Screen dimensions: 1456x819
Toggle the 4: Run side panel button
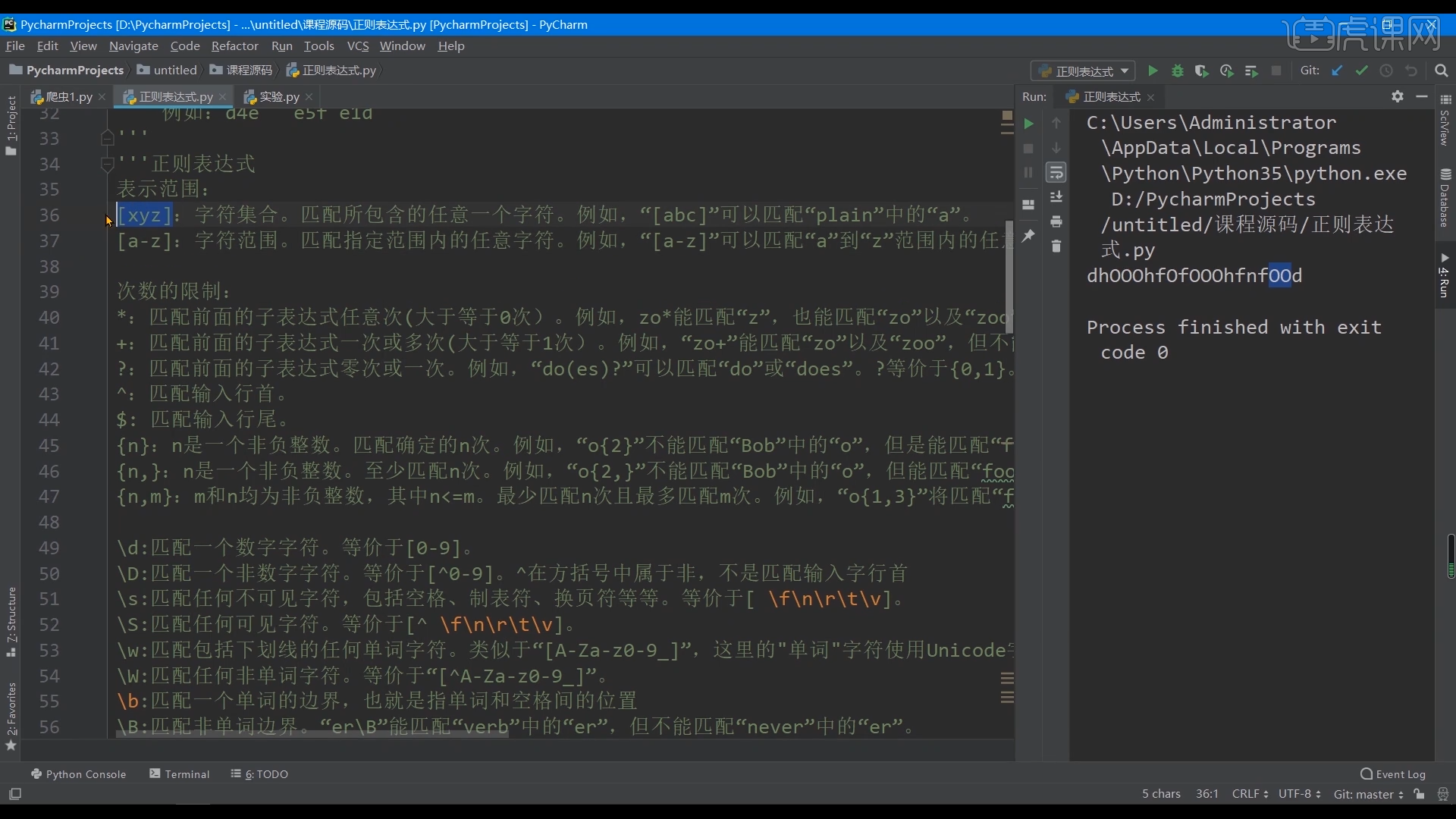[x=1445, y=275]
